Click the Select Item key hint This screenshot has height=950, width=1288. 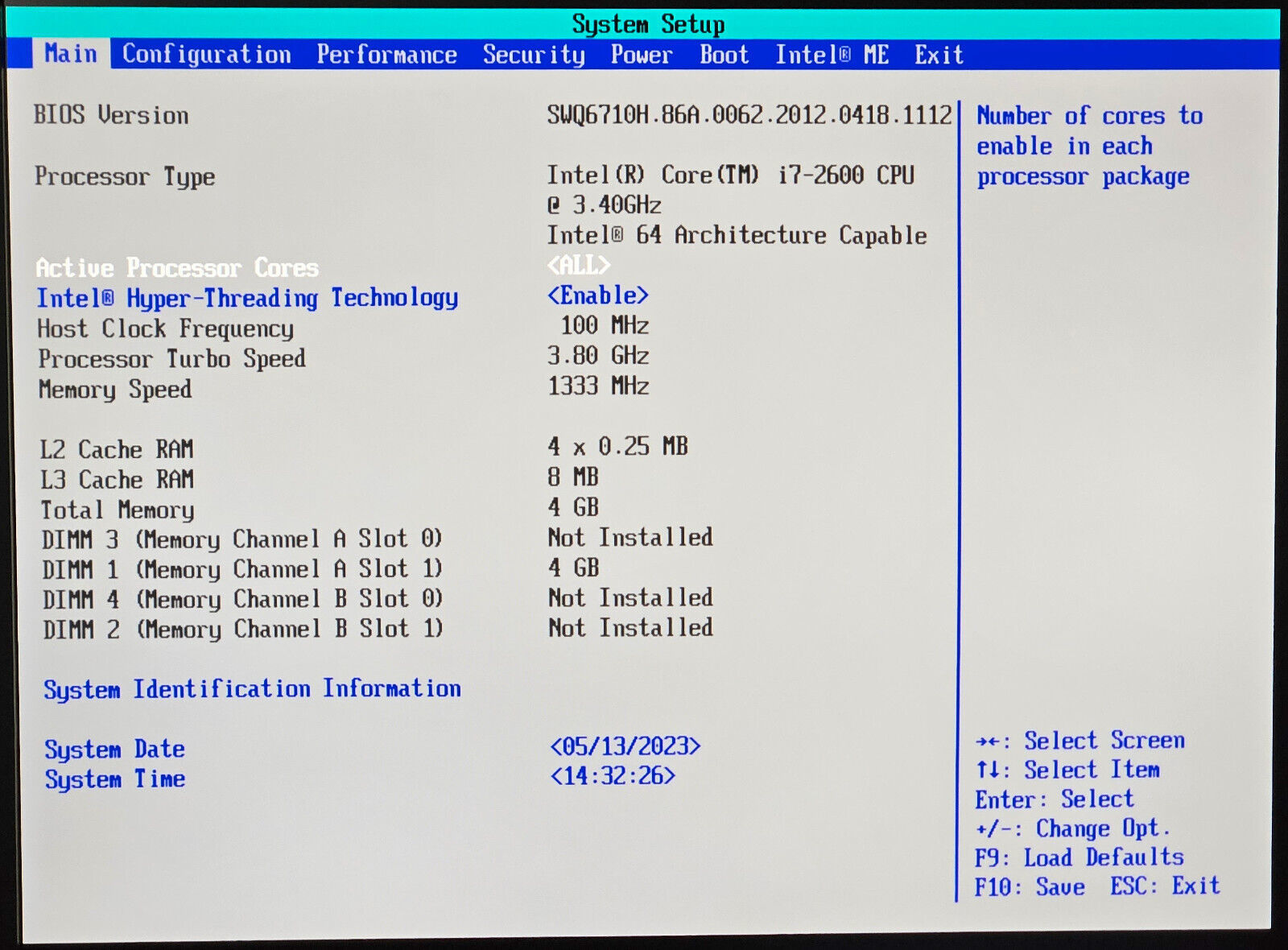1067,770
